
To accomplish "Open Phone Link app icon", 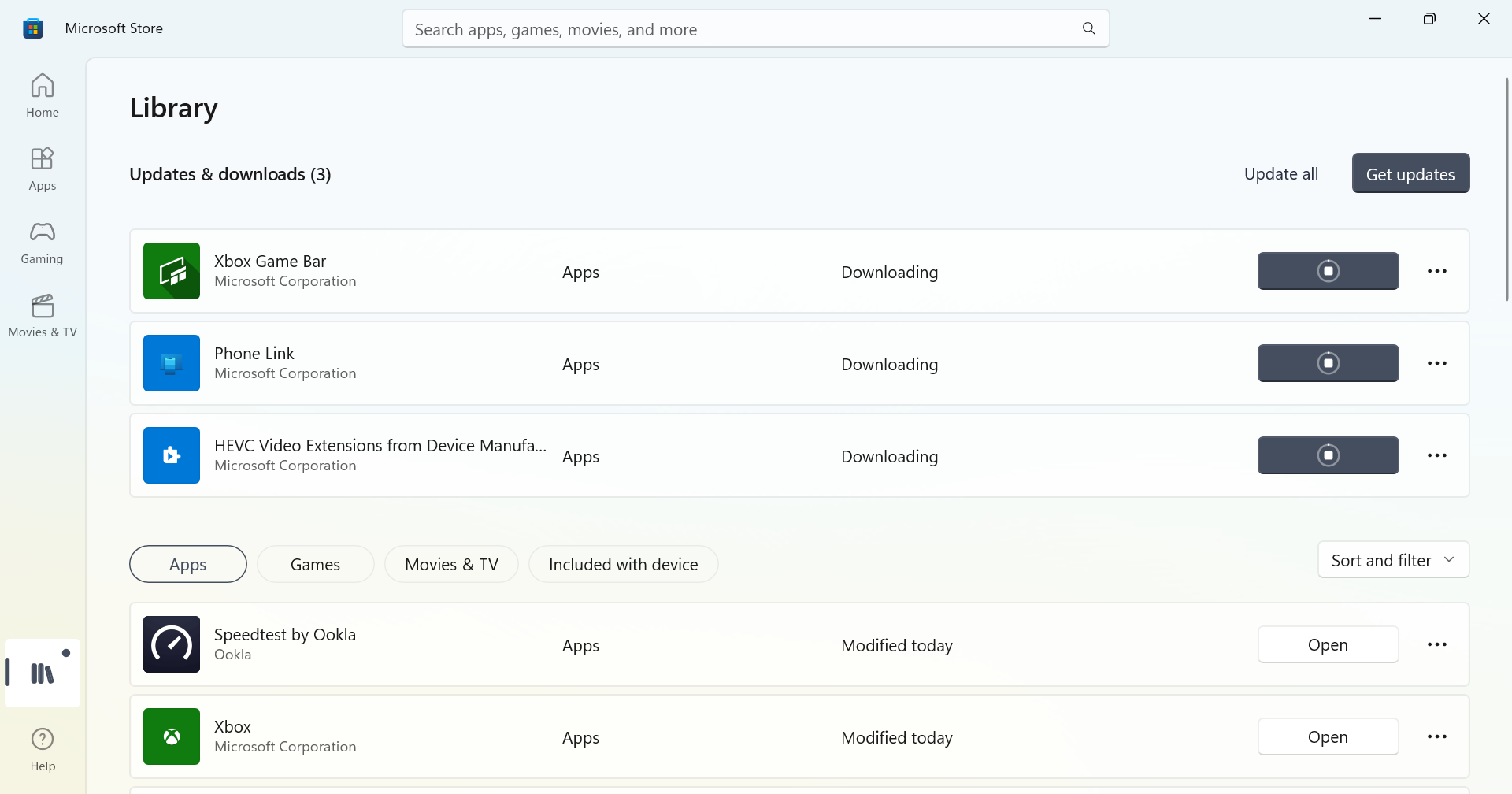I will pos(172,363).
